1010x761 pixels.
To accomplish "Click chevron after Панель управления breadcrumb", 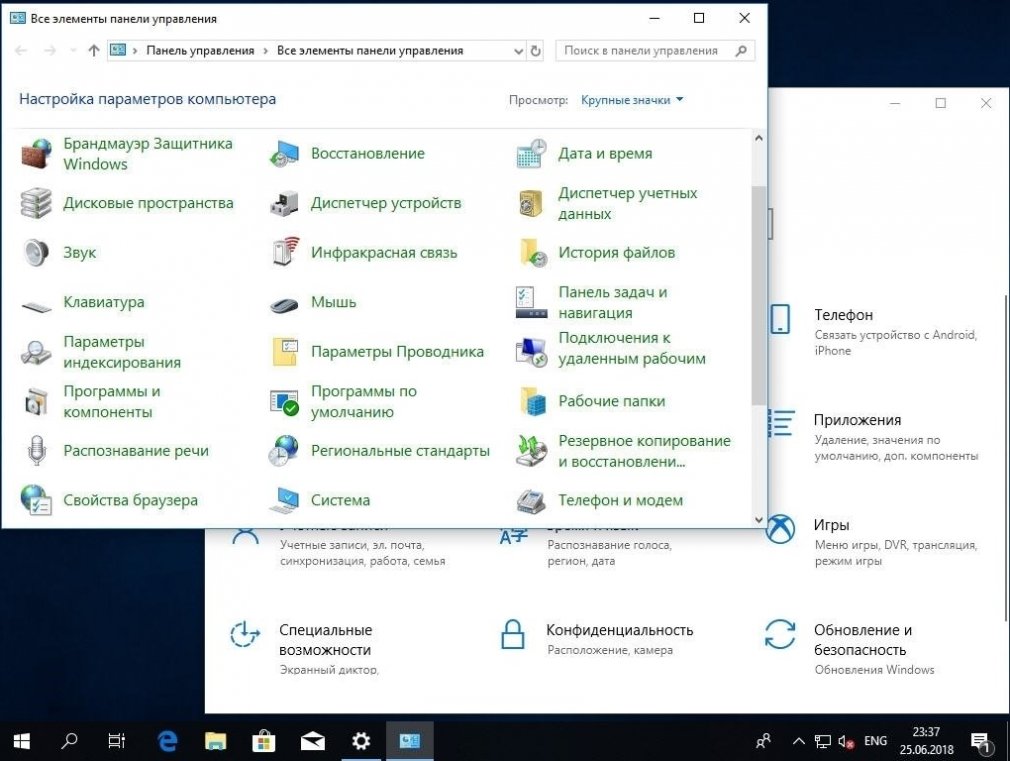I will pyautogui.click(x=265, y=51).
